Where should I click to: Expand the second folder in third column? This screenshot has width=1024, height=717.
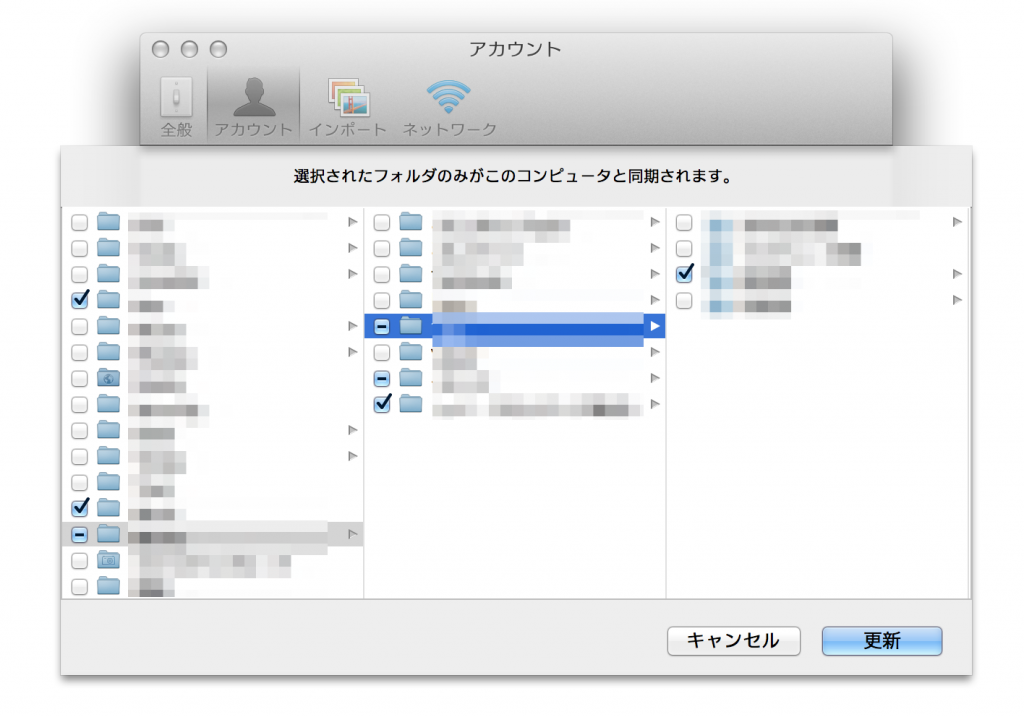tap(955, 272)
